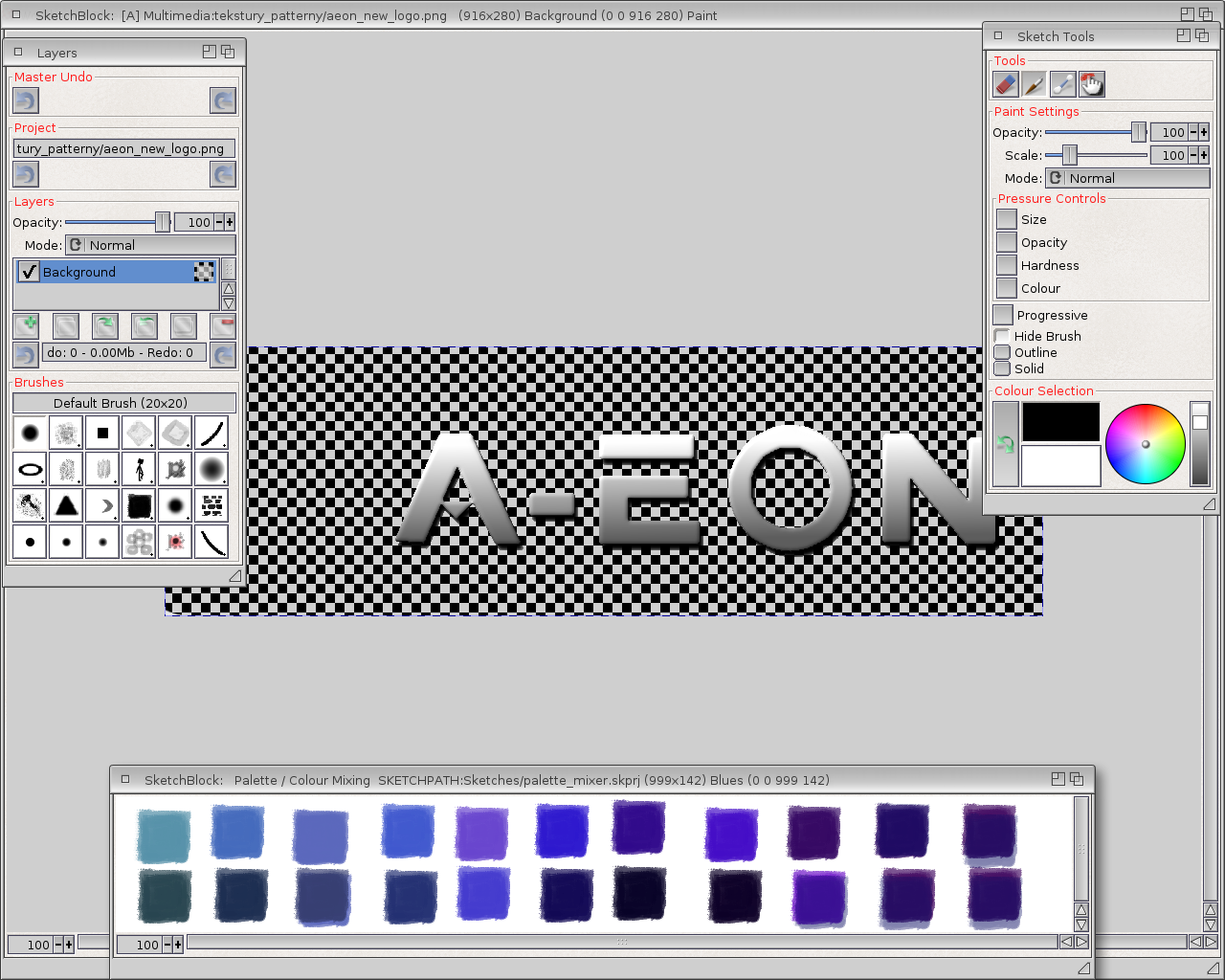Toggle Background layer visibility checkmark
This screenshot has width=1225, height=980.
[29, 272]
